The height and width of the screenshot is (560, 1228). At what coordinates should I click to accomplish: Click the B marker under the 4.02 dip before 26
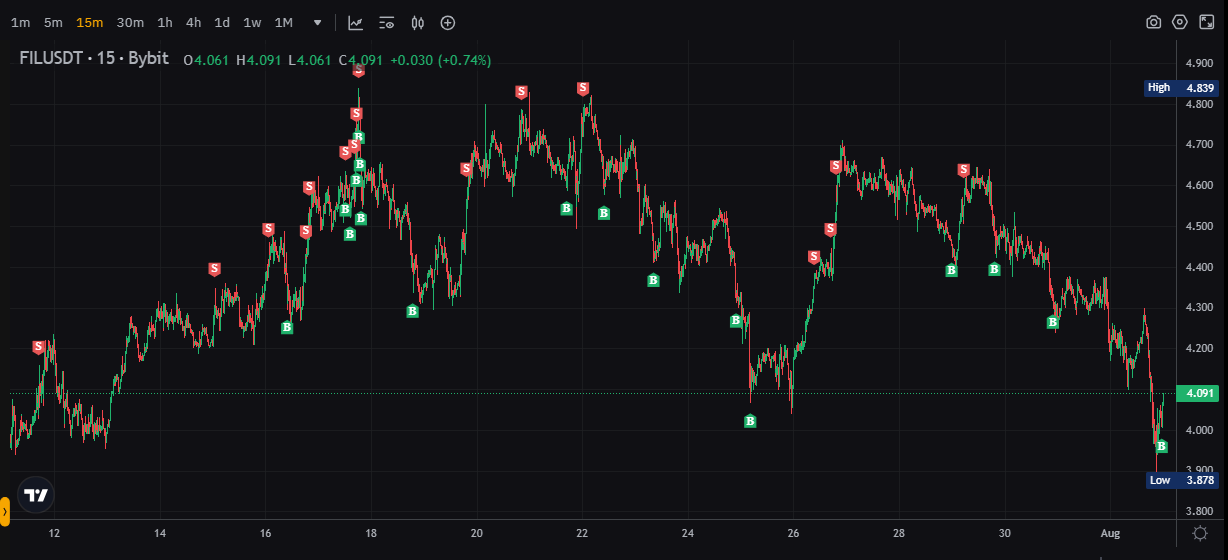pos(750,421)
